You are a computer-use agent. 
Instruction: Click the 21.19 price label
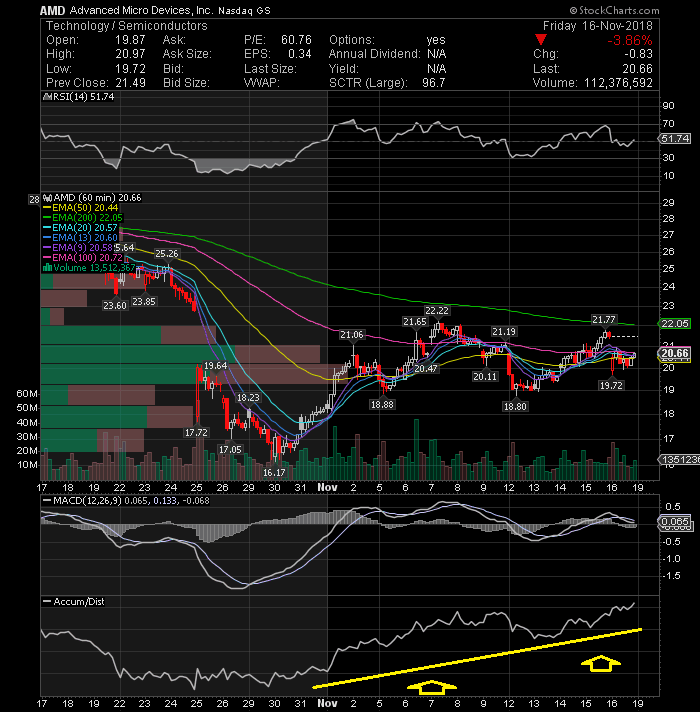pos(504,332)
